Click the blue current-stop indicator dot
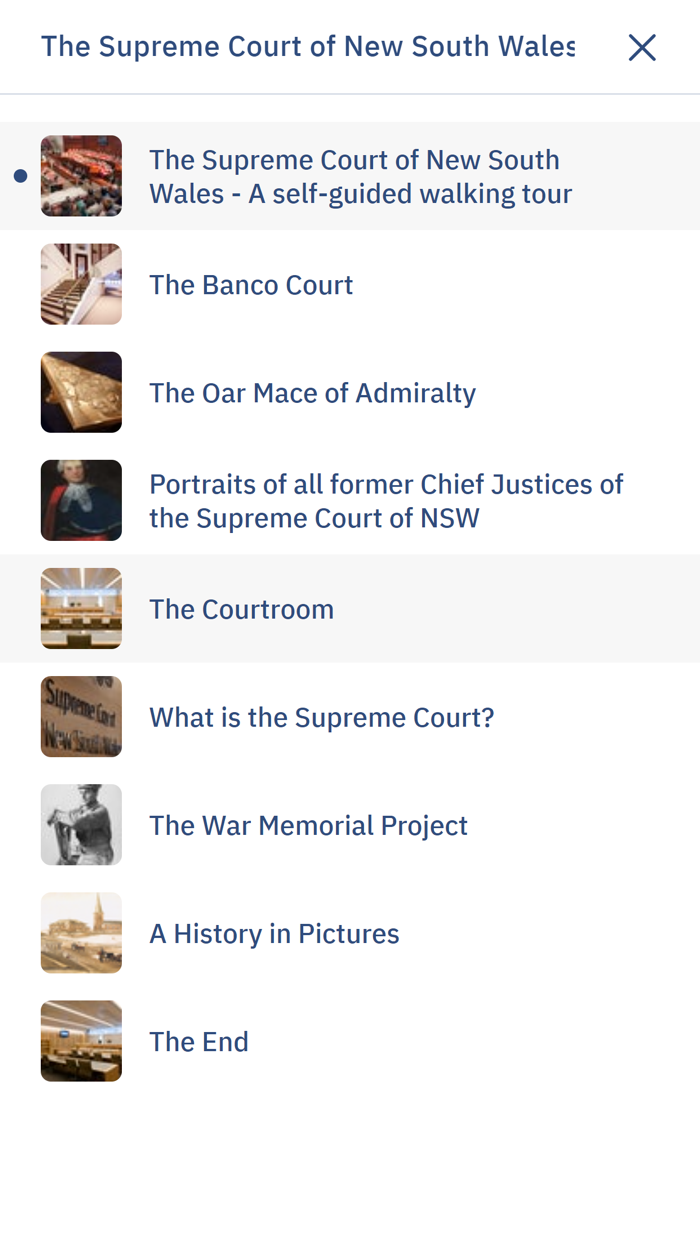 coord(19,175)
